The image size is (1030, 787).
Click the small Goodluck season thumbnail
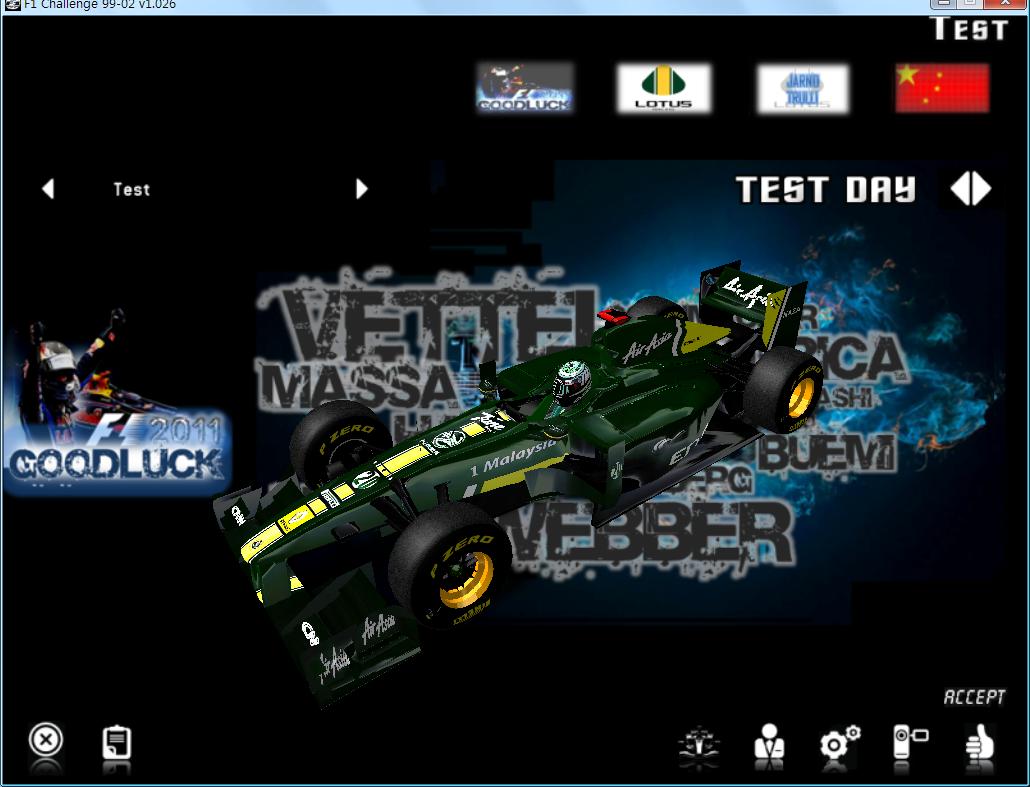point(525,88)
